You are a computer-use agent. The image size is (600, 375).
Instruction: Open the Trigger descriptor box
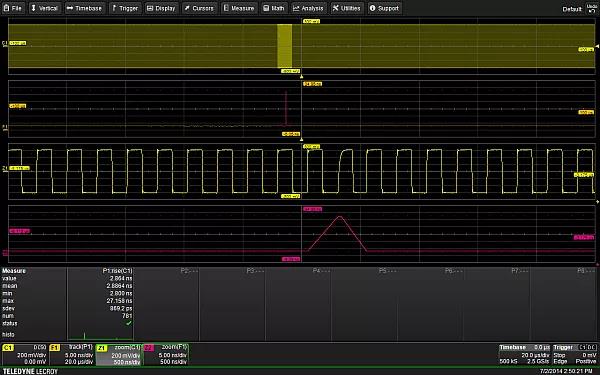point(575,354)
